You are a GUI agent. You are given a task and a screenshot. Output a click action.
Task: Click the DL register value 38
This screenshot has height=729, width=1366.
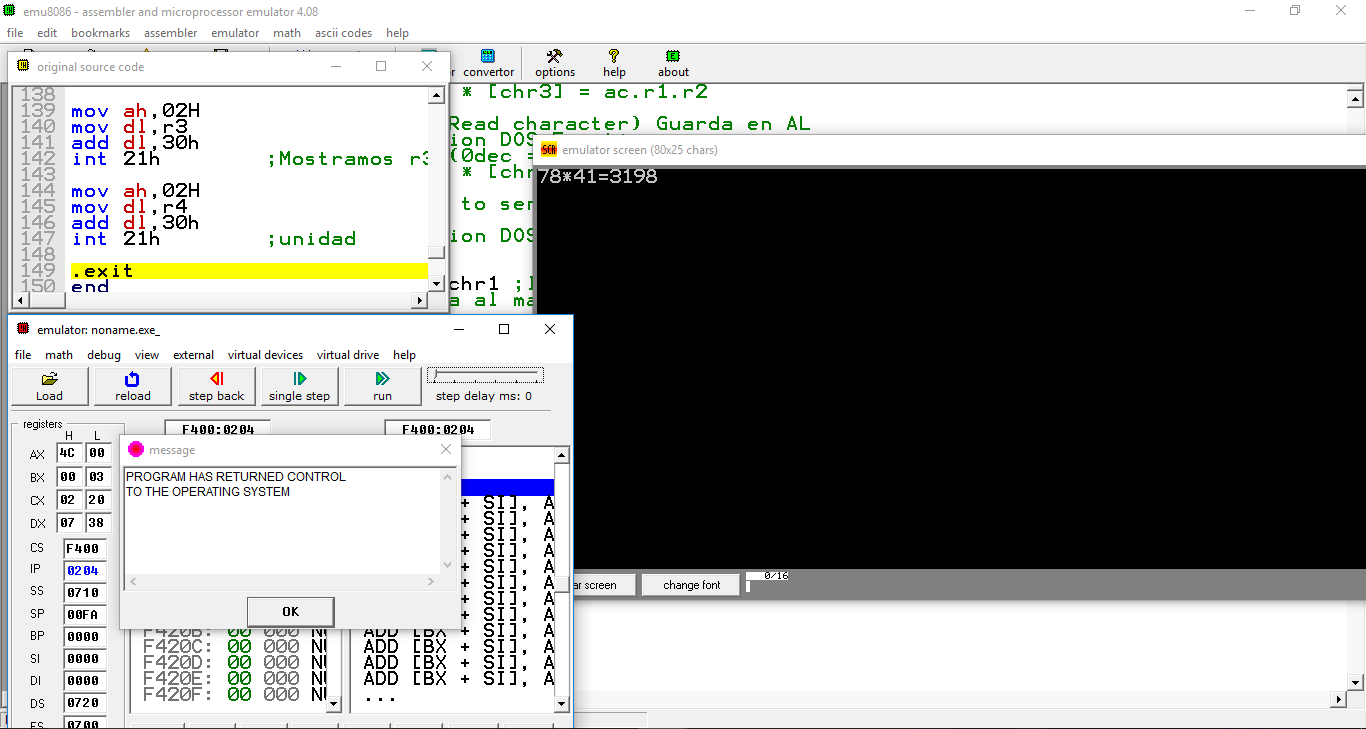point(97,523)
